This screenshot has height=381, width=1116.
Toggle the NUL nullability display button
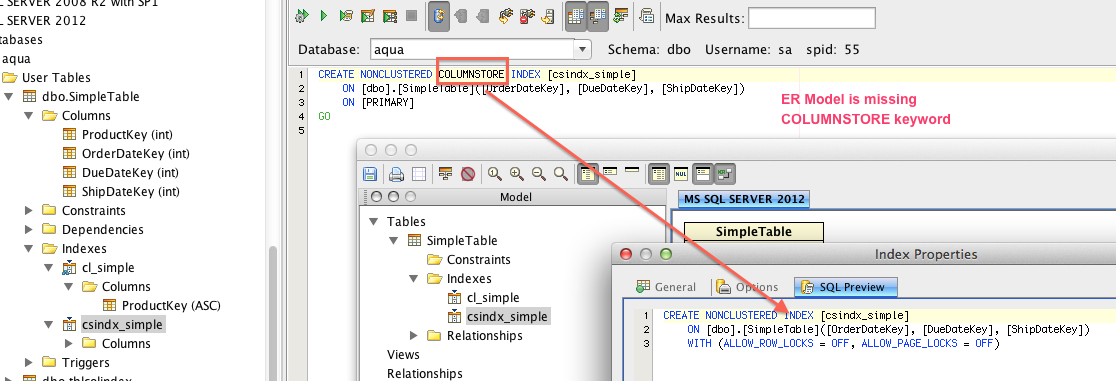680,173
